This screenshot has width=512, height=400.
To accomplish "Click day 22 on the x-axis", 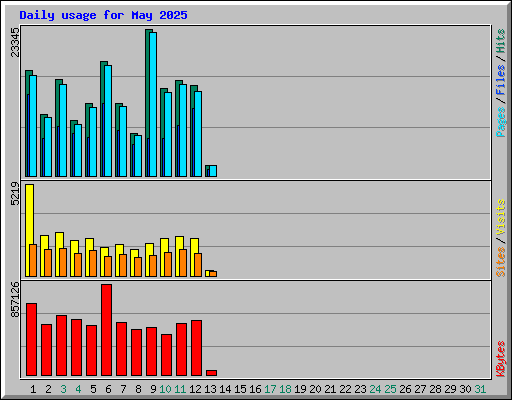I will 345,389.
